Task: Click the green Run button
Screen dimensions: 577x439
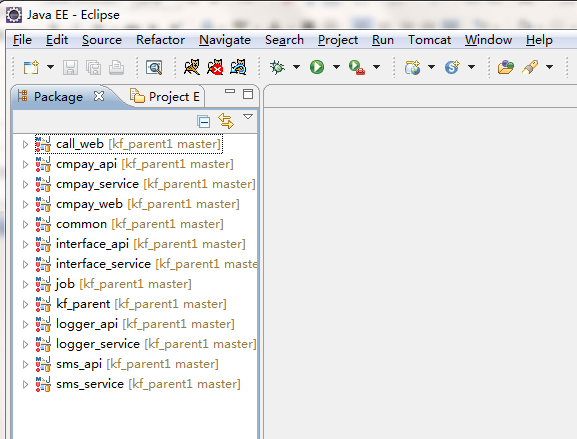Action: click(317, 67)
